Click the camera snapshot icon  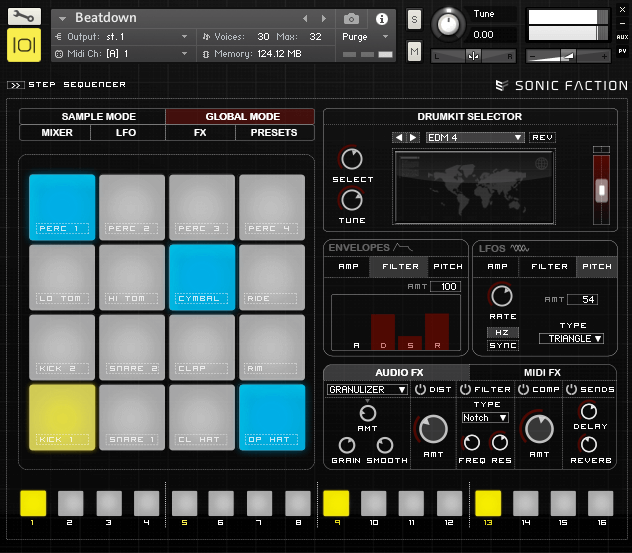(x=351, y=19)
